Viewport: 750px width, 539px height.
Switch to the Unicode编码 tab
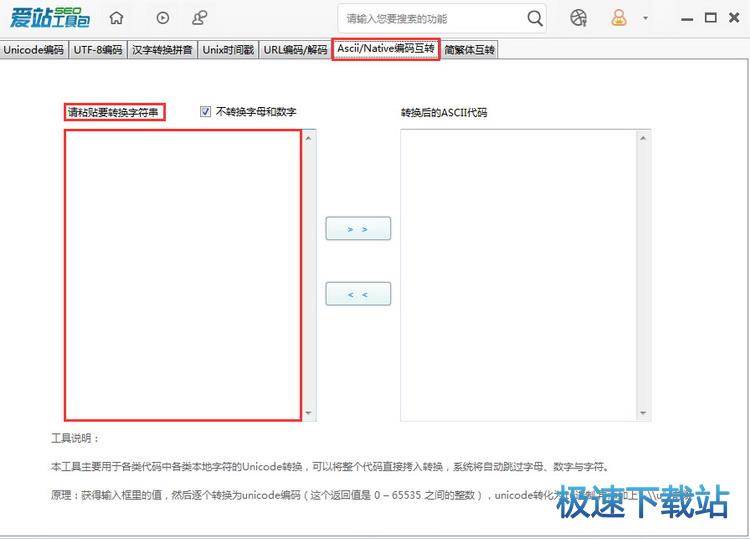[33, 50]
